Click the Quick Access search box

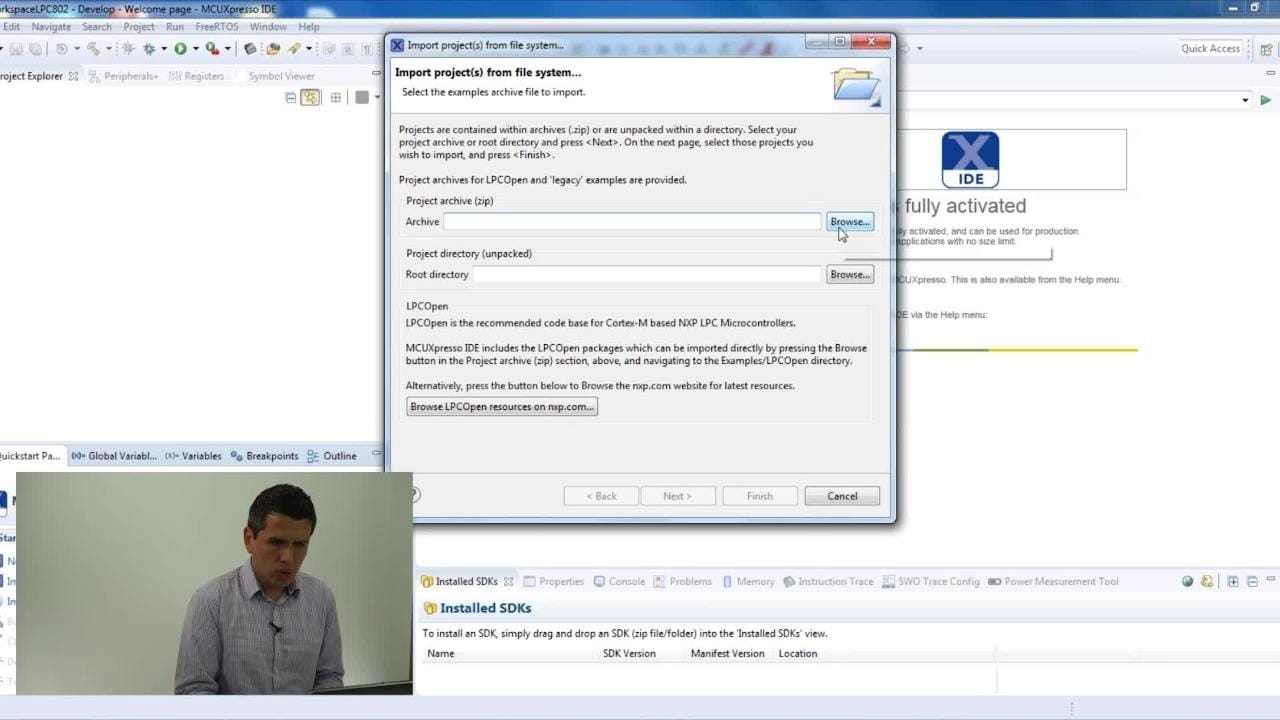pos(1210,48)
